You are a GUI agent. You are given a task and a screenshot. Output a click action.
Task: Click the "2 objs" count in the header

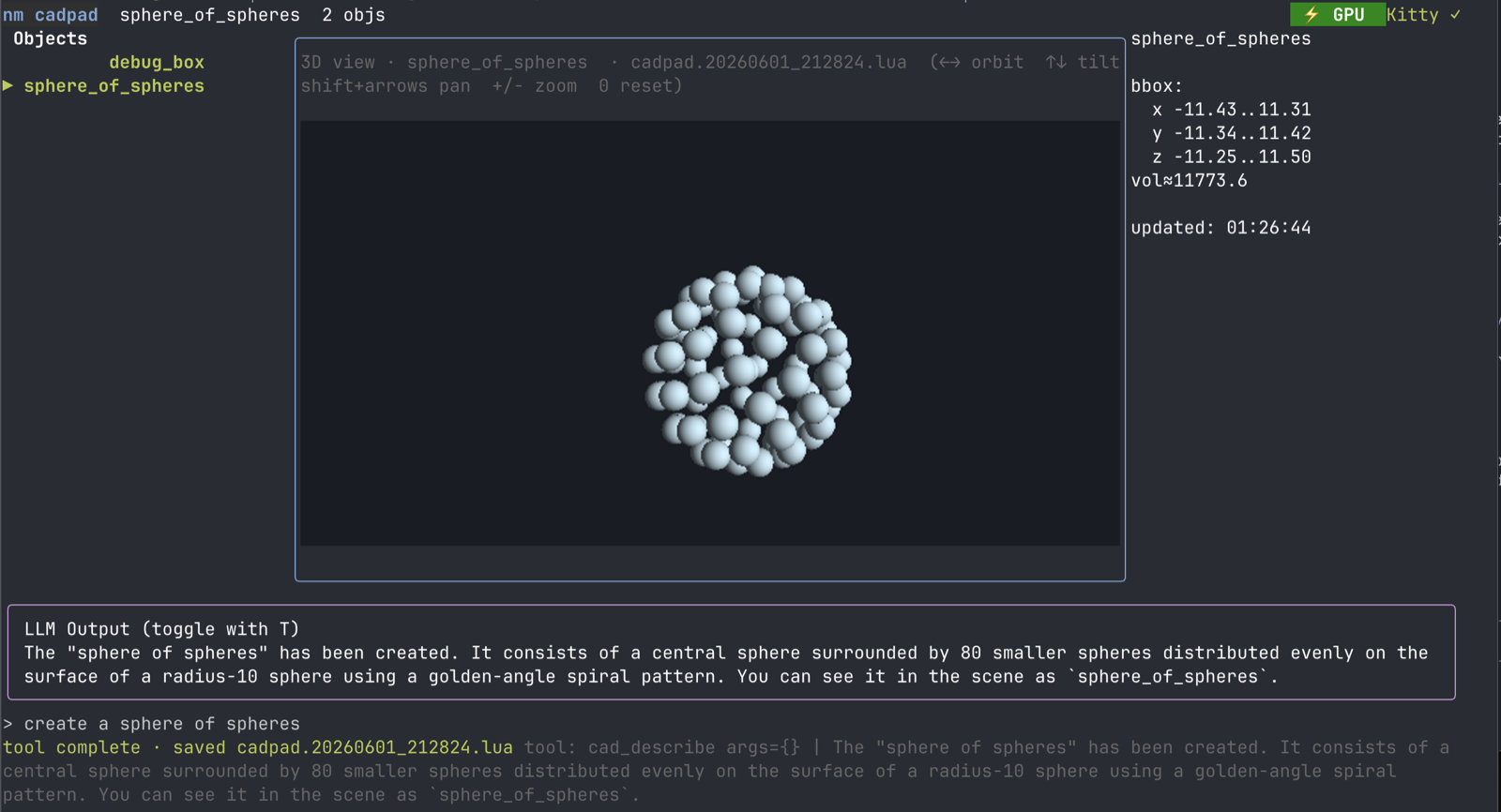tap(354, 15)
